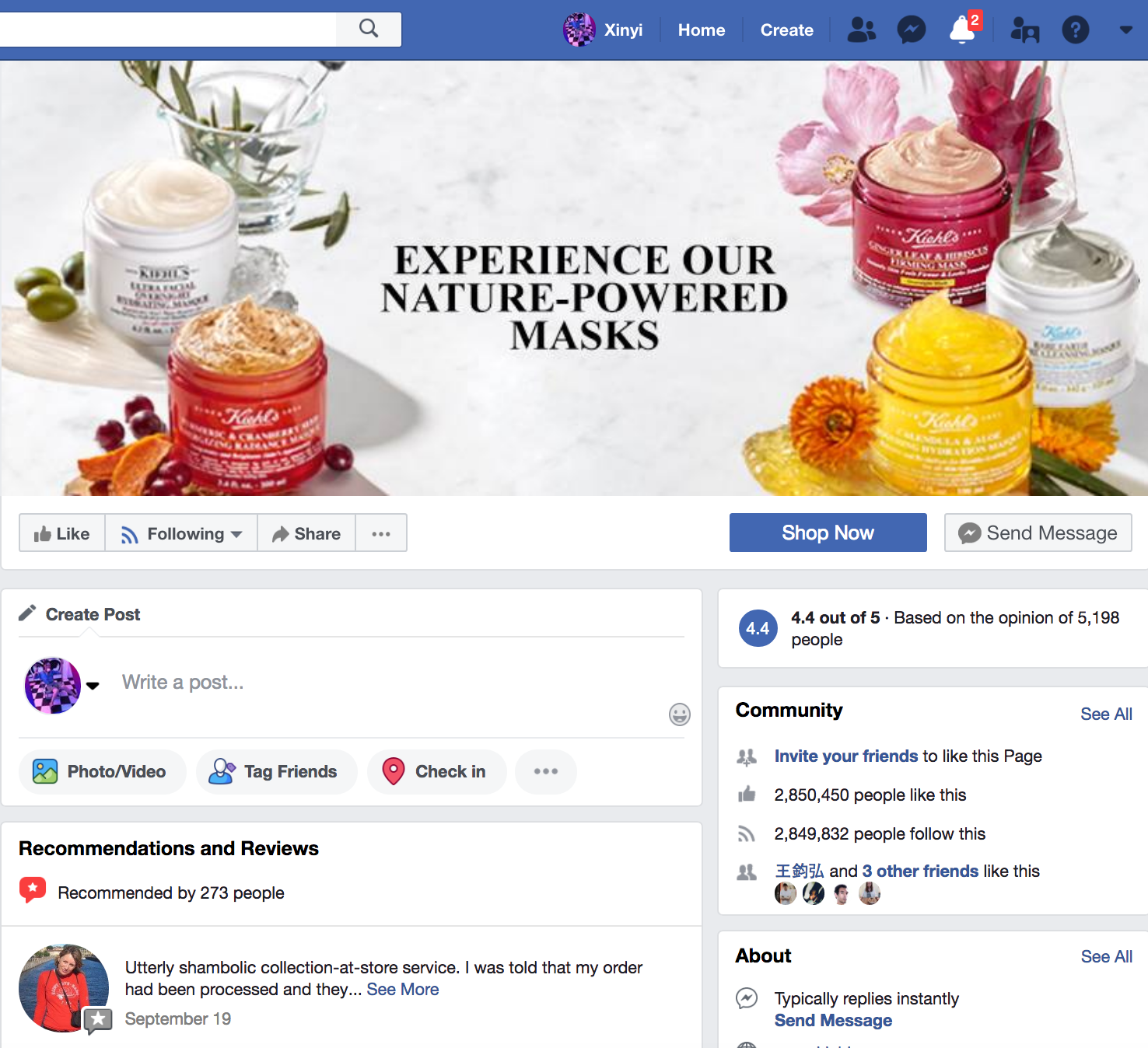1148x1048 pixels.
Task: Click the Facebook search box
Action: click(168, 30)
